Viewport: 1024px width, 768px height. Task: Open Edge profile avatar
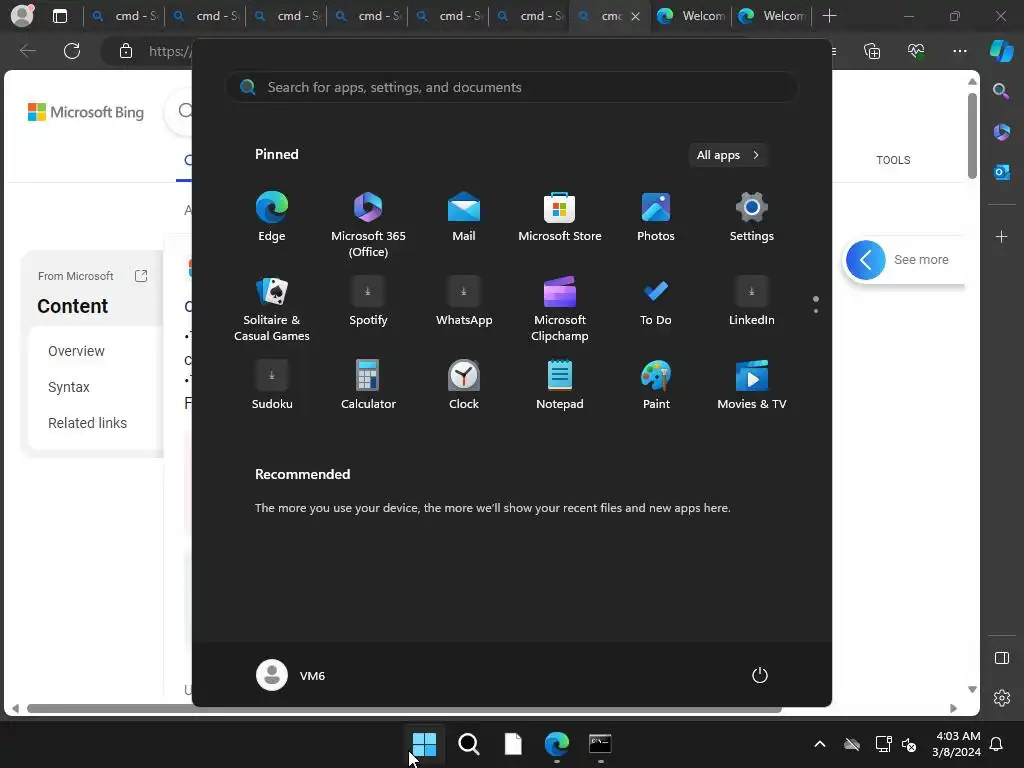pos(22,16)
